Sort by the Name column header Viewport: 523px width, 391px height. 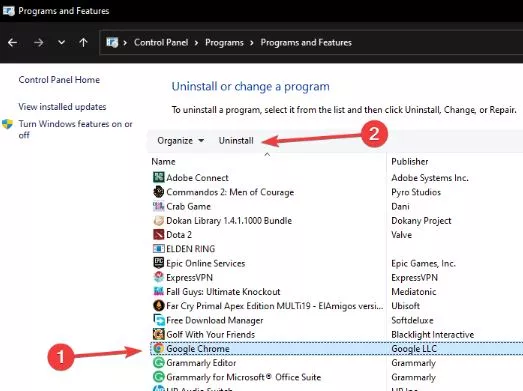163,161
